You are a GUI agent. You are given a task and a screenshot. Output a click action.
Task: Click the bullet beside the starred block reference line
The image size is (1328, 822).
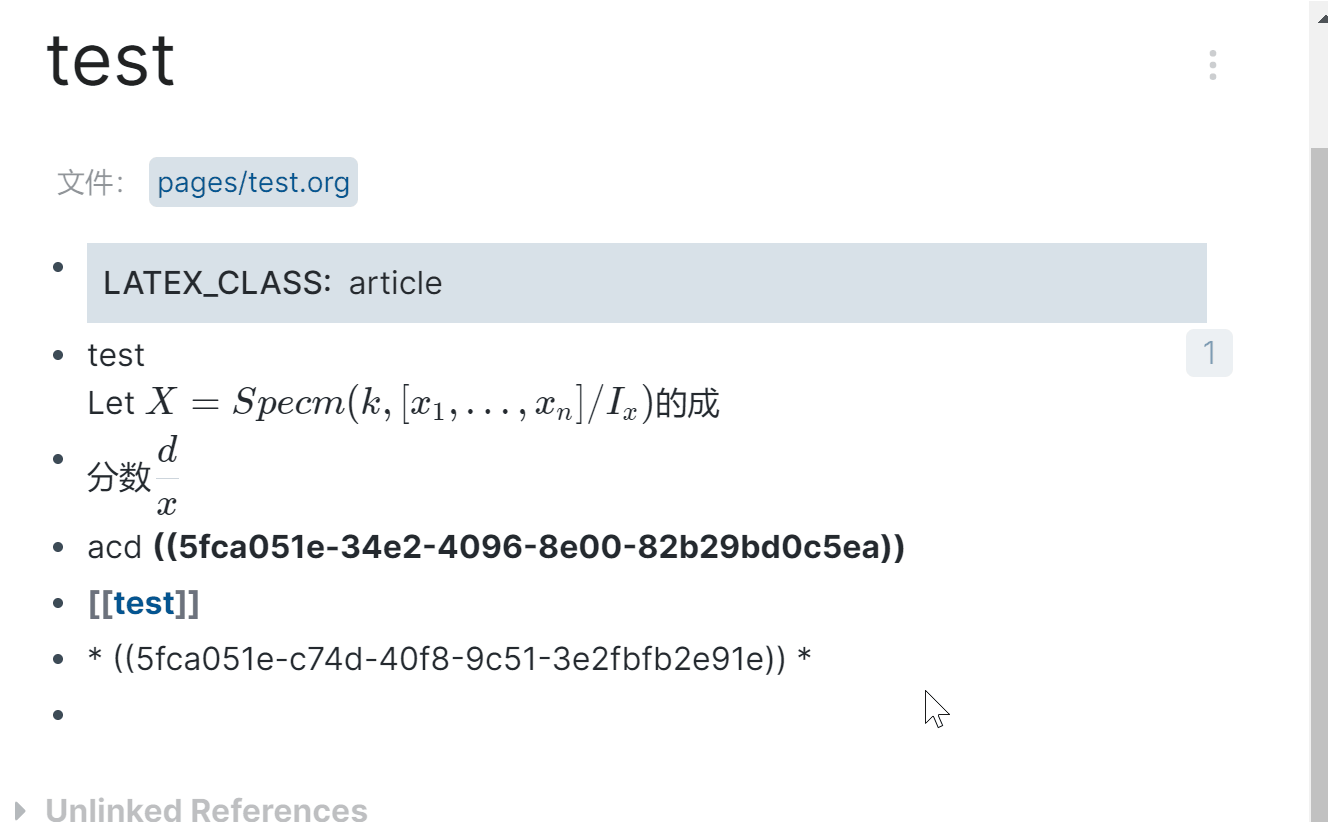pyautogui.click(x=60, y=658)
